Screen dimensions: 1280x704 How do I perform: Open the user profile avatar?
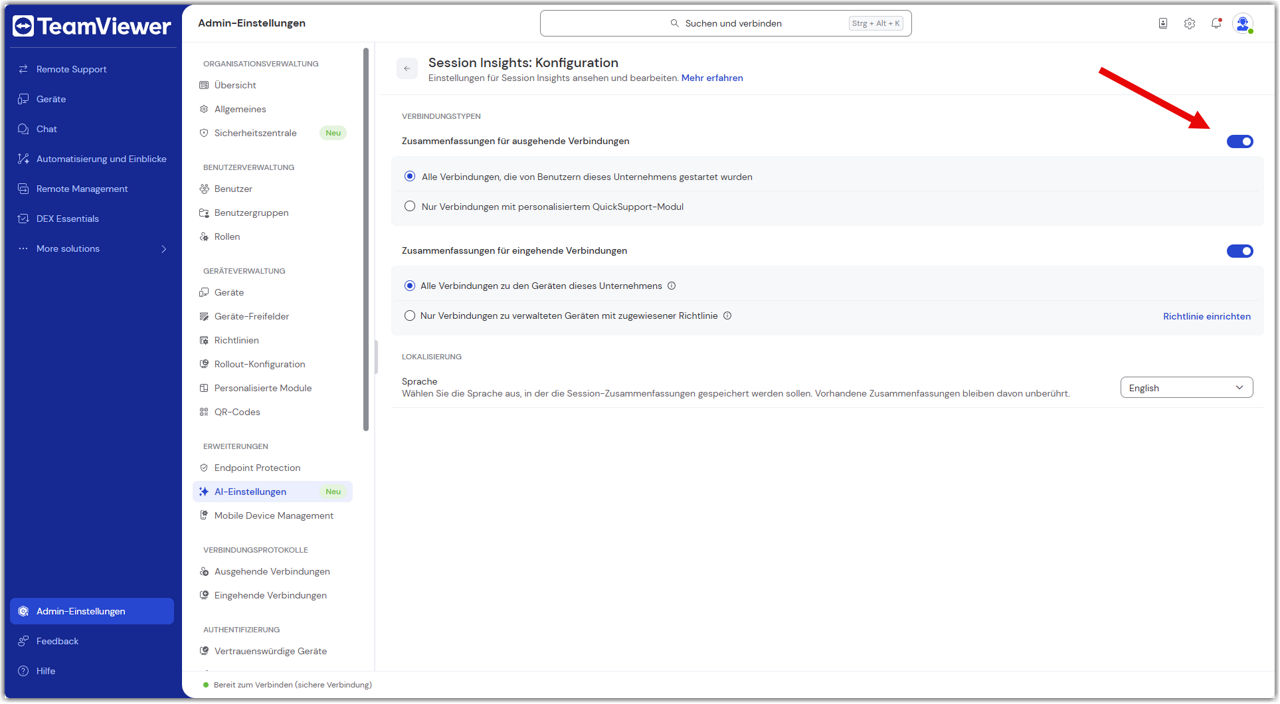pos(1243,23)
